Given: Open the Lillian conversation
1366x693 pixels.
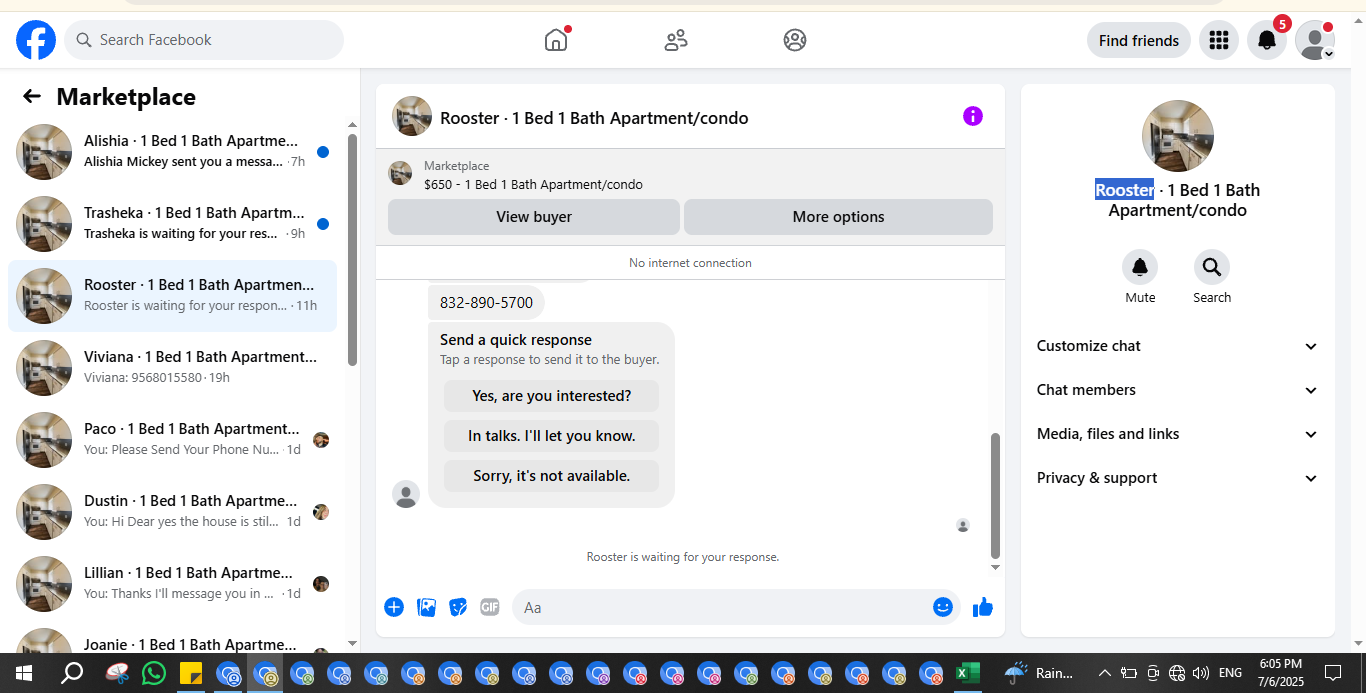Looking at the screenshot, I should tap(172, 584).
